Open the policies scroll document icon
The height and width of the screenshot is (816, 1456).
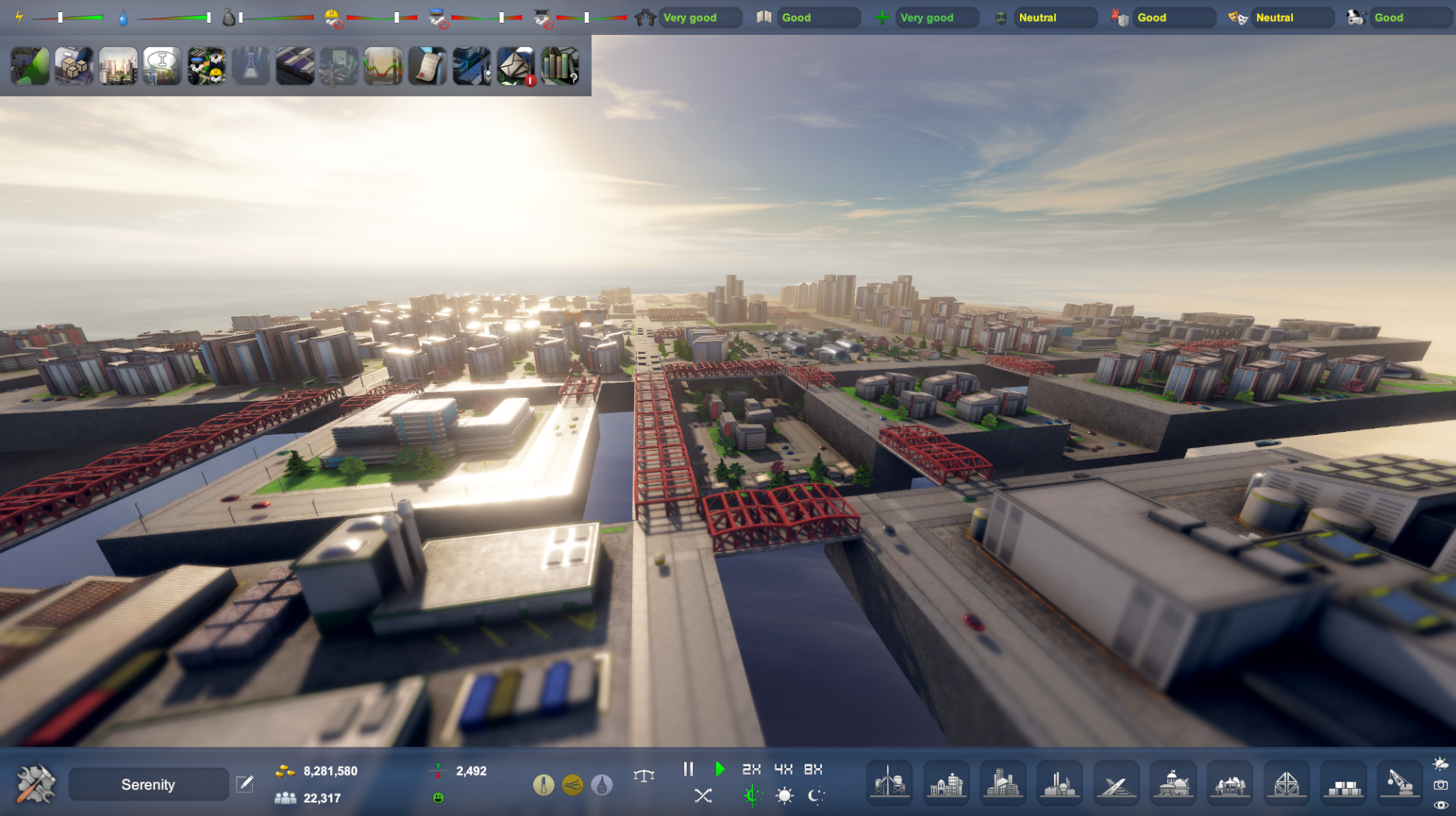pyautogui.click(x=427, y=66)
